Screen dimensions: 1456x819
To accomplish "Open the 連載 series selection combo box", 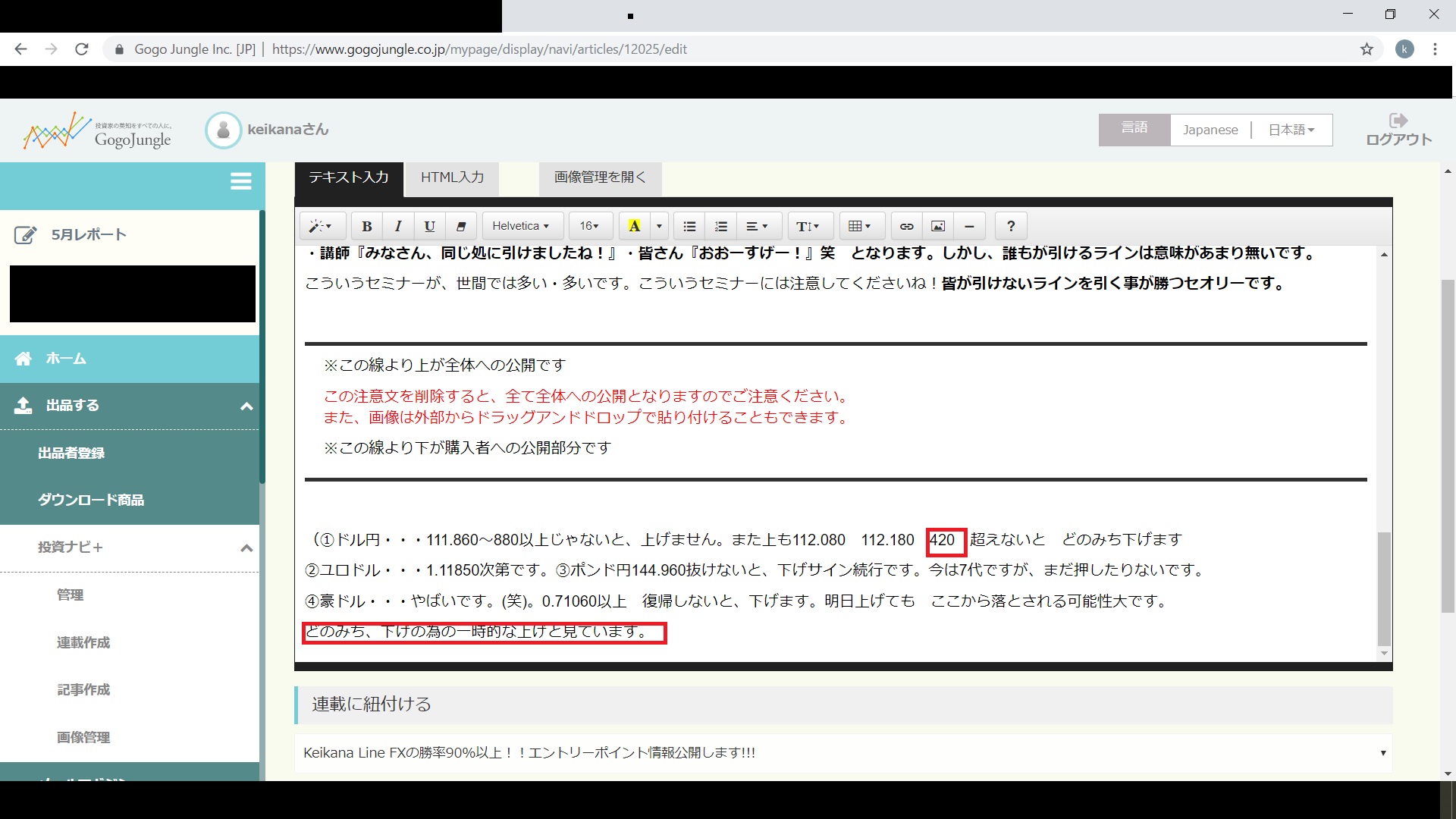I will click(x=843, y=752).
